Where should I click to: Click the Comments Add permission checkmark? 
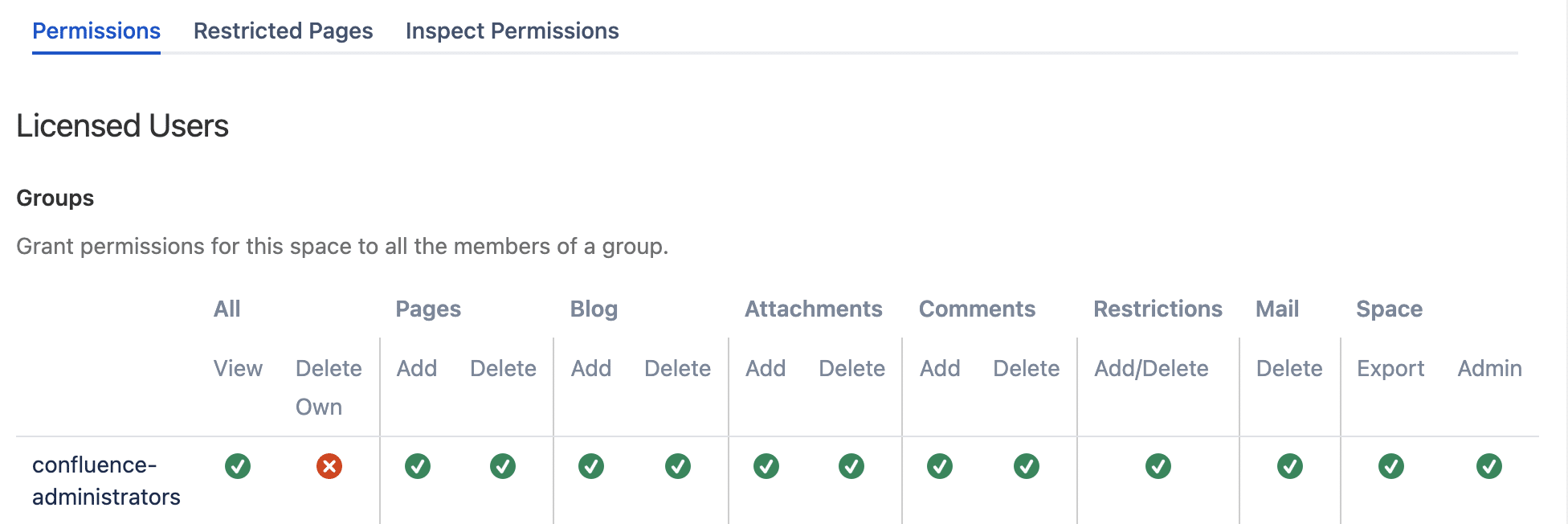click(x=940, y=466)
